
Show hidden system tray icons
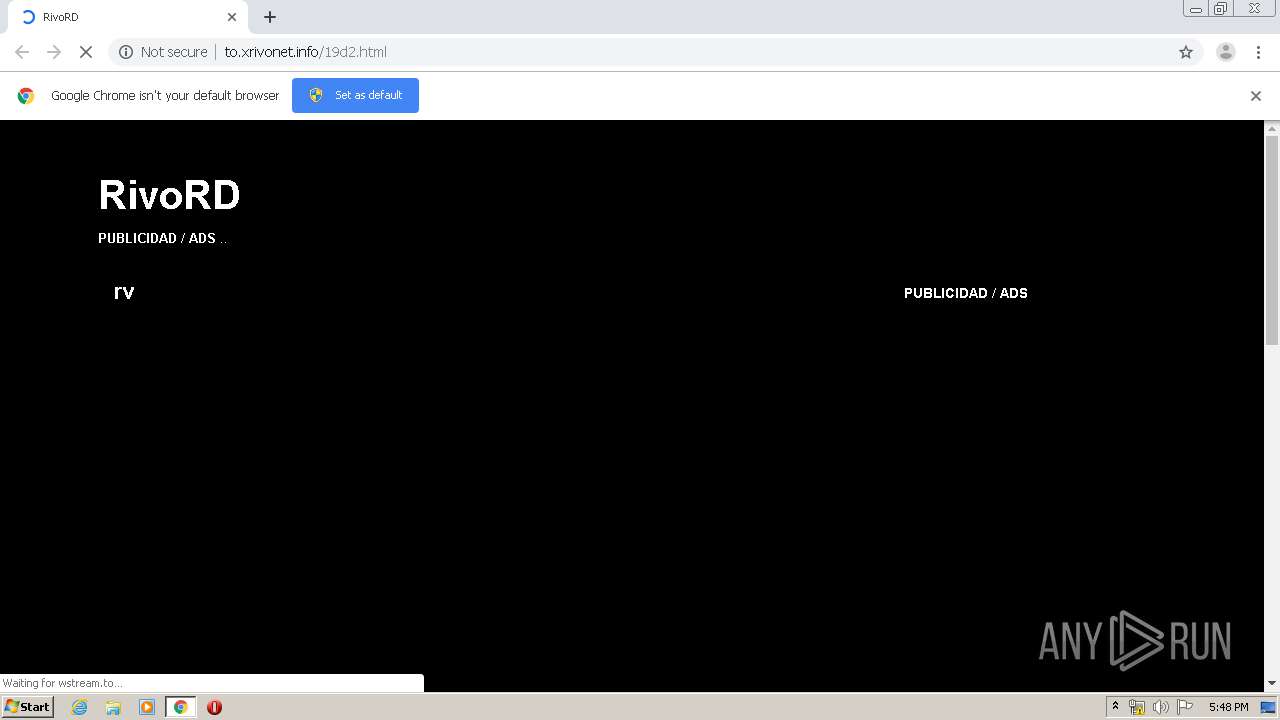click(1115, 707)
